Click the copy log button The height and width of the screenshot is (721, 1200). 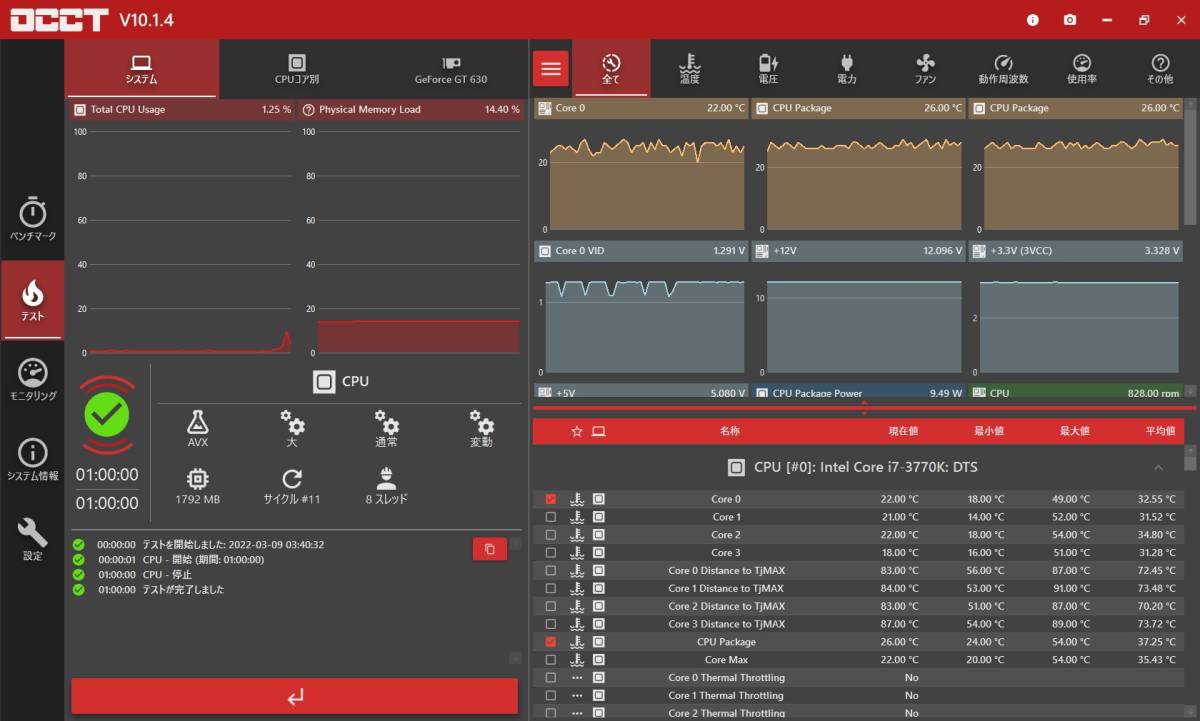point(489,549)
